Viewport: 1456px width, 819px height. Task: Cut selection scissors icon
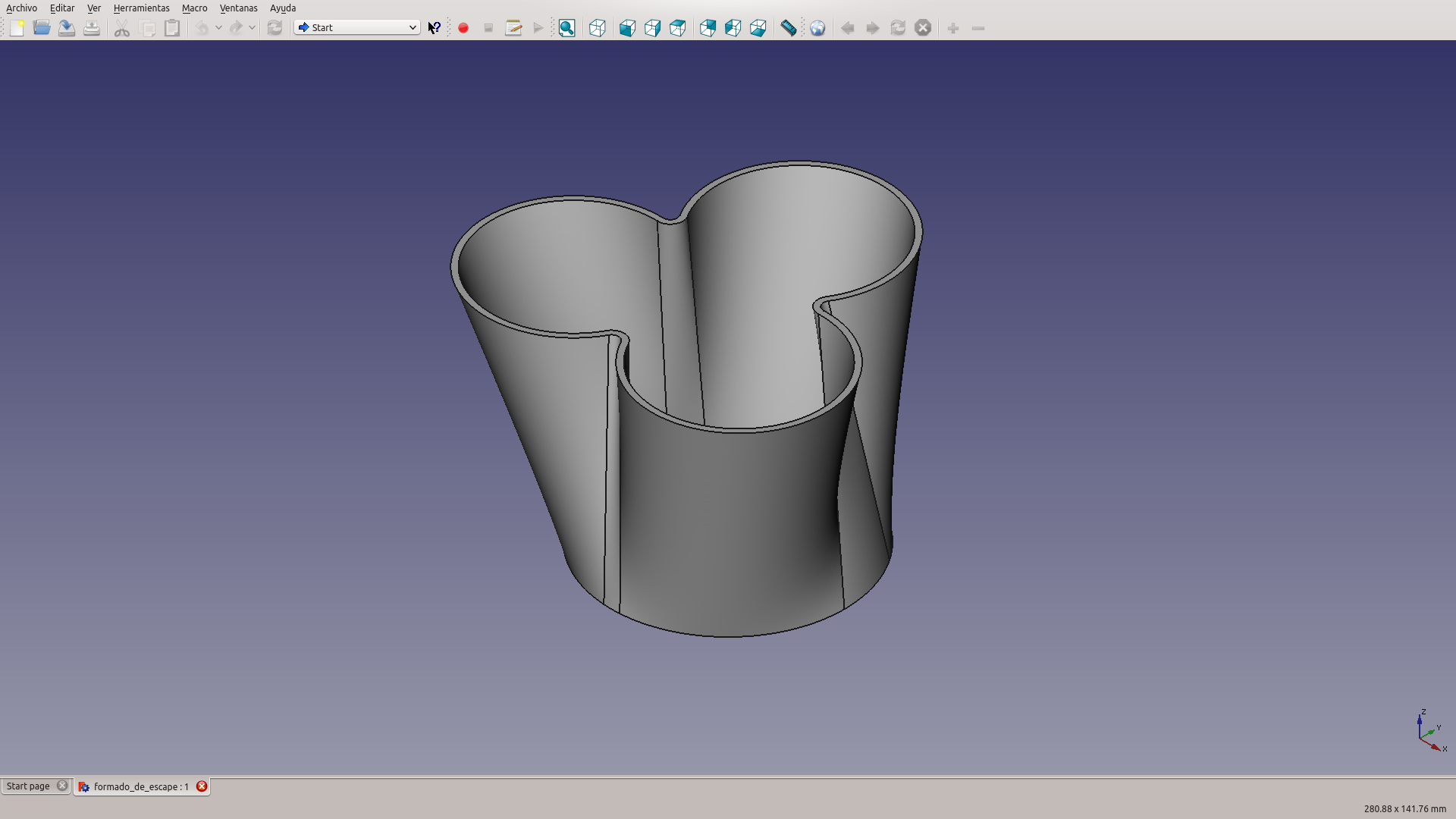point(122,28)
